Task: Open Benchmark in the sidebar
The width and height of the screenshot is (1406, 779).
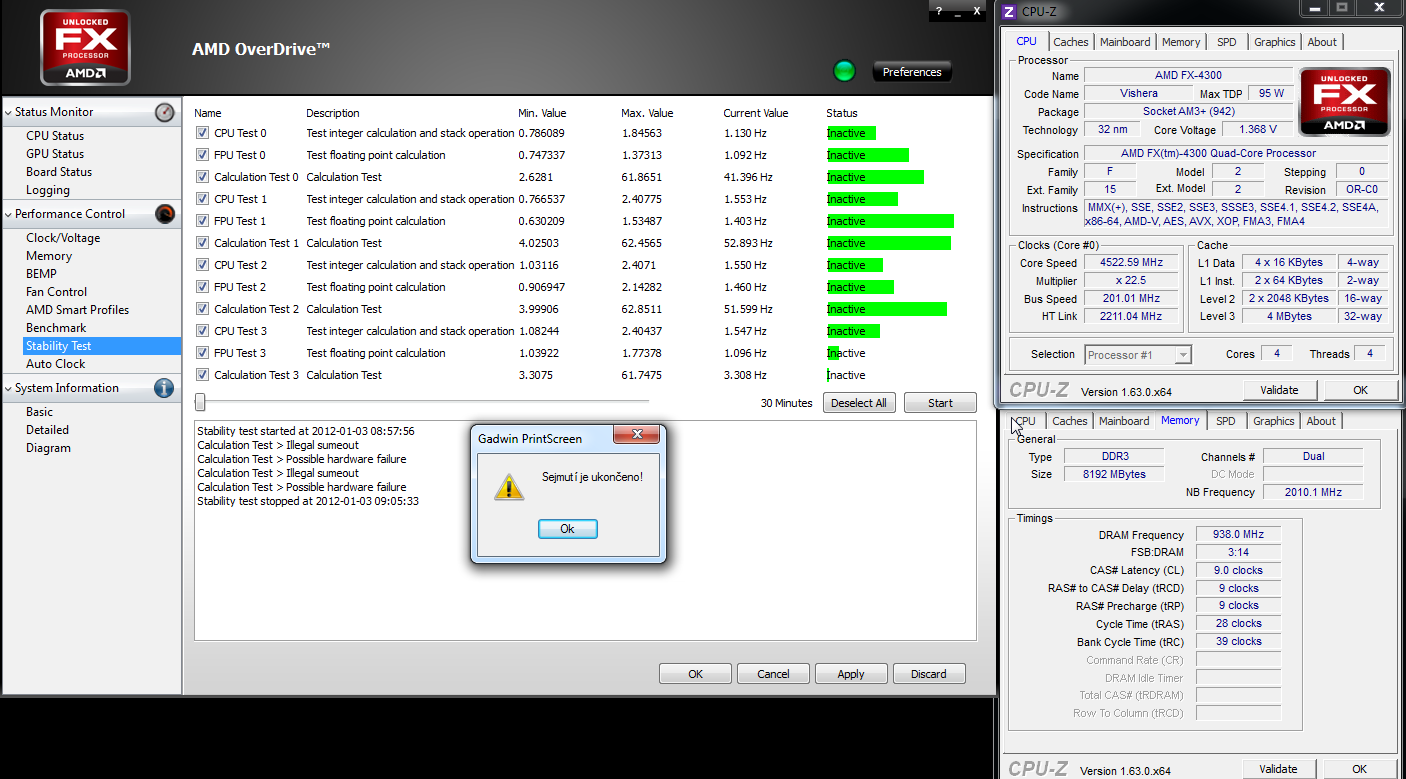Action: click(x=56, y=328)
